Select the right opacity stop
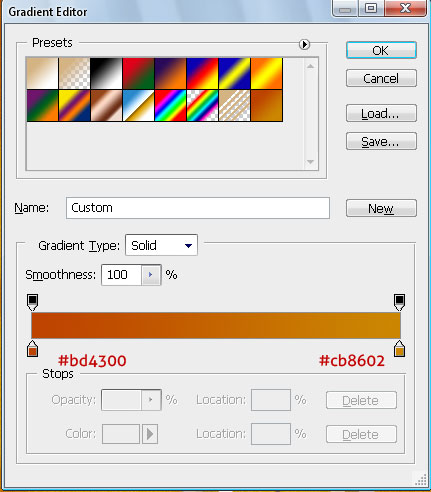 399,302
